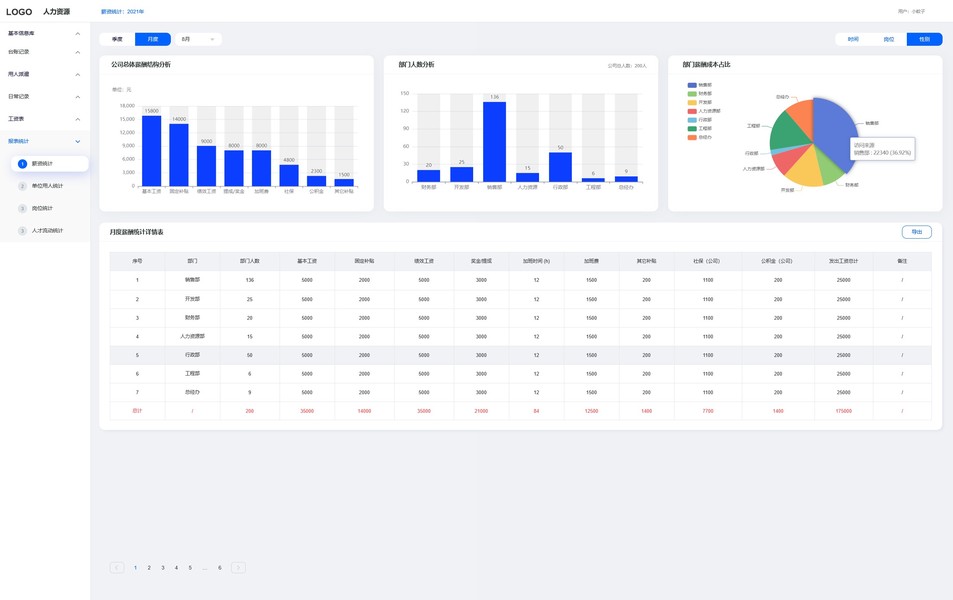
Task: Collapse the 报表统计 sidebar section
Action: pos(45,141)
